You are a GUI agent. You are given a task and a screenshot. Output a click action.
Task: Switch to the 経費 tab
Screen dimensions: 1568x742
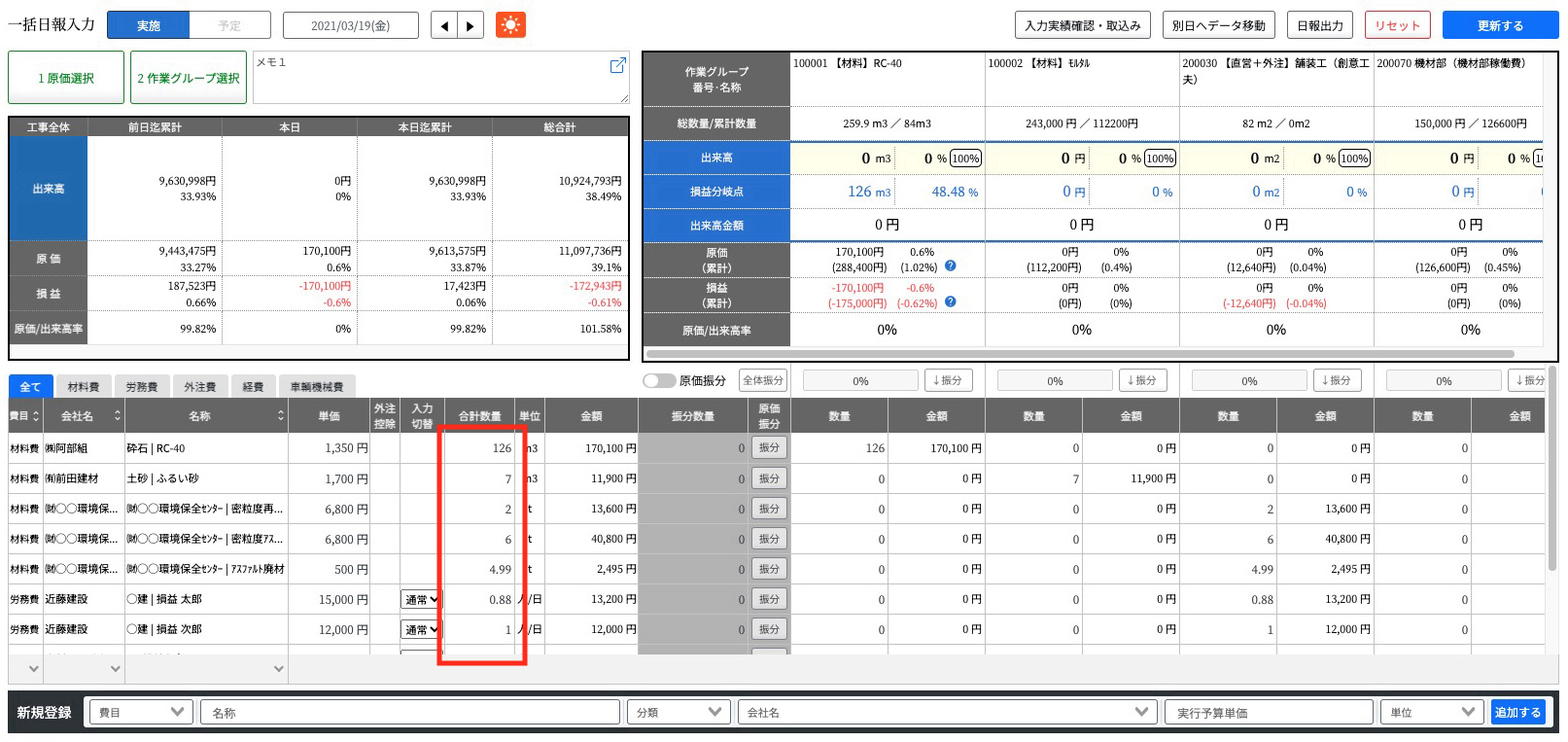coord(254,387)
